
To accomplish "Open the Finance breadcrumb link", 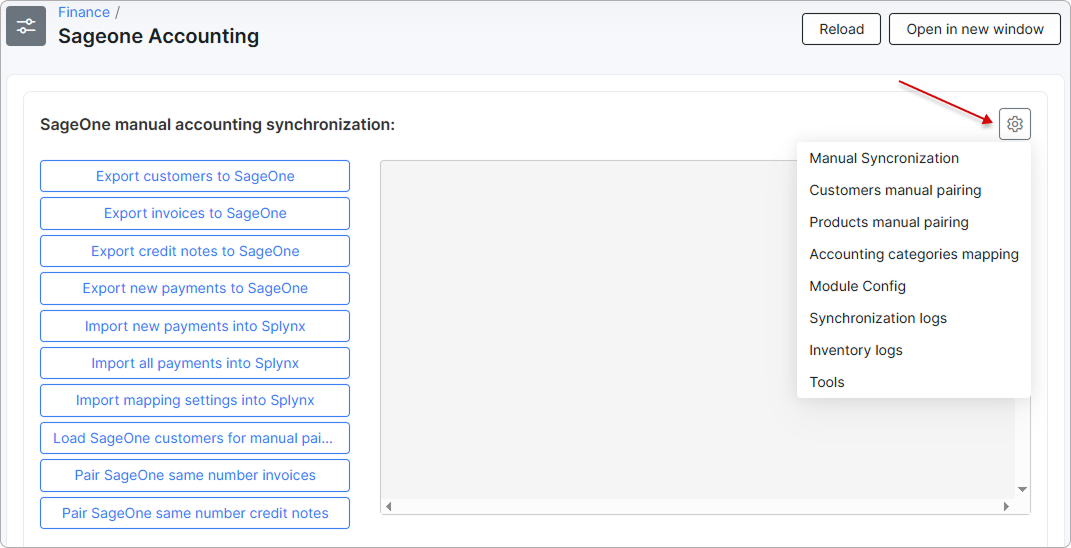I will pos(84,12).
